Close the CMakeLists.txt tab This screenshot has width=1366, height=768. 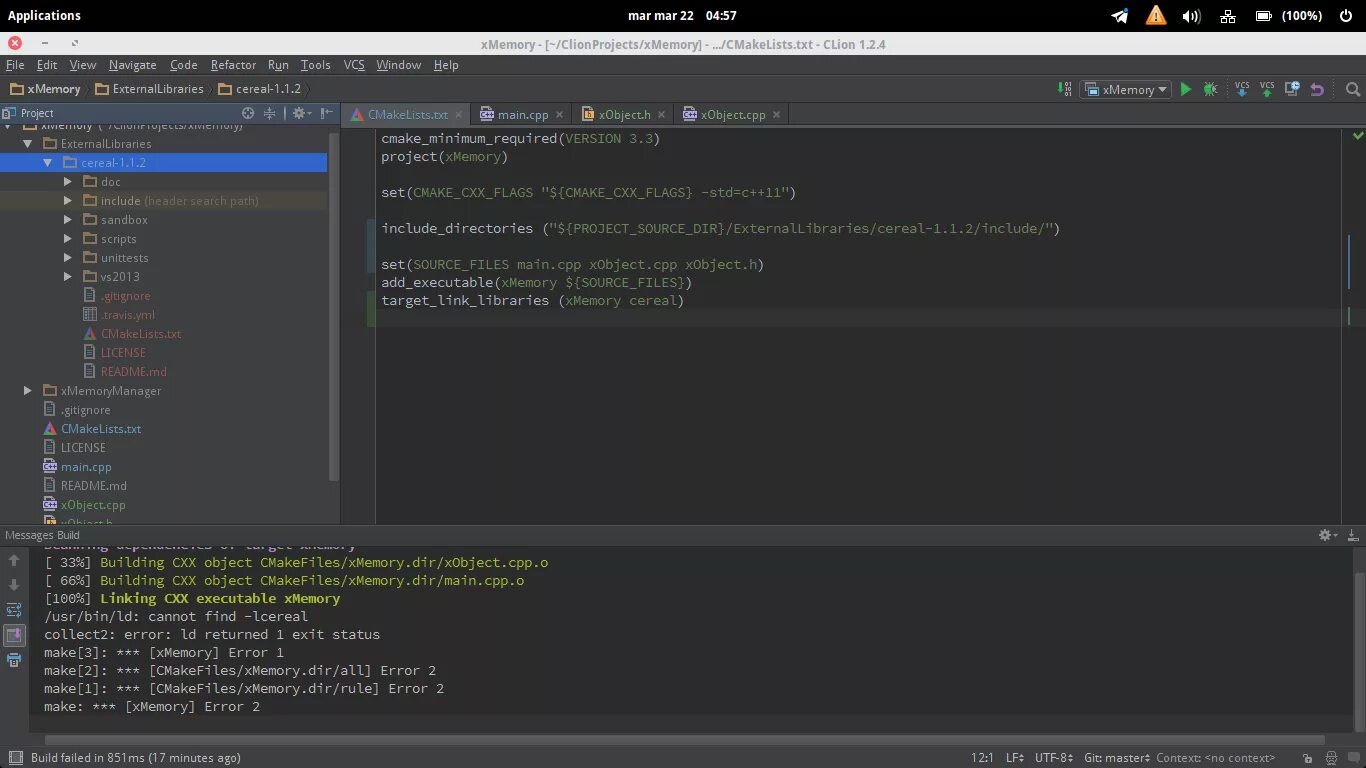point(459,114)
